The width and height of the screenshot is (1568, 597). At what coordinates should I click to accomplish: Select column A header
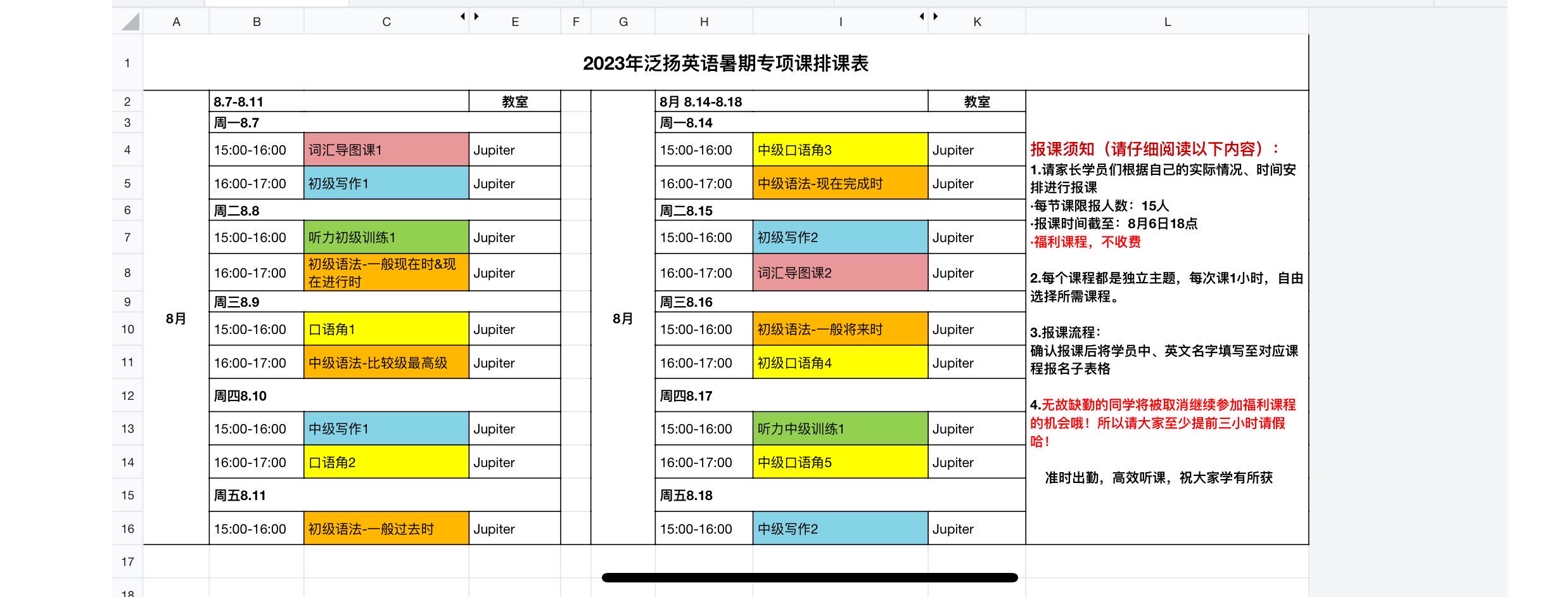coord(176,22)
